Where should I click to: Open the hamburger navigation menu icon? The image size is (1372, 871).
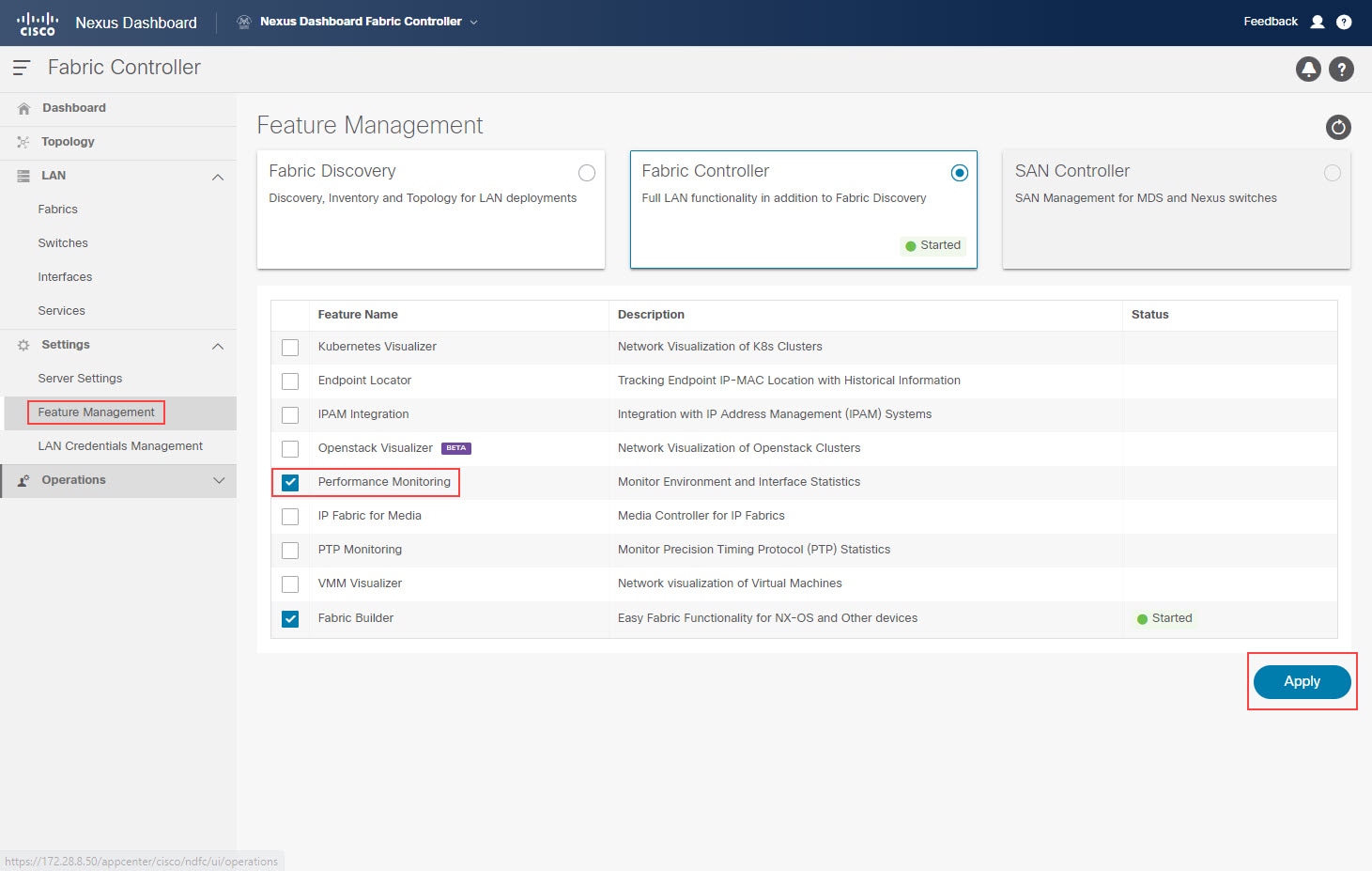[21, 68]
